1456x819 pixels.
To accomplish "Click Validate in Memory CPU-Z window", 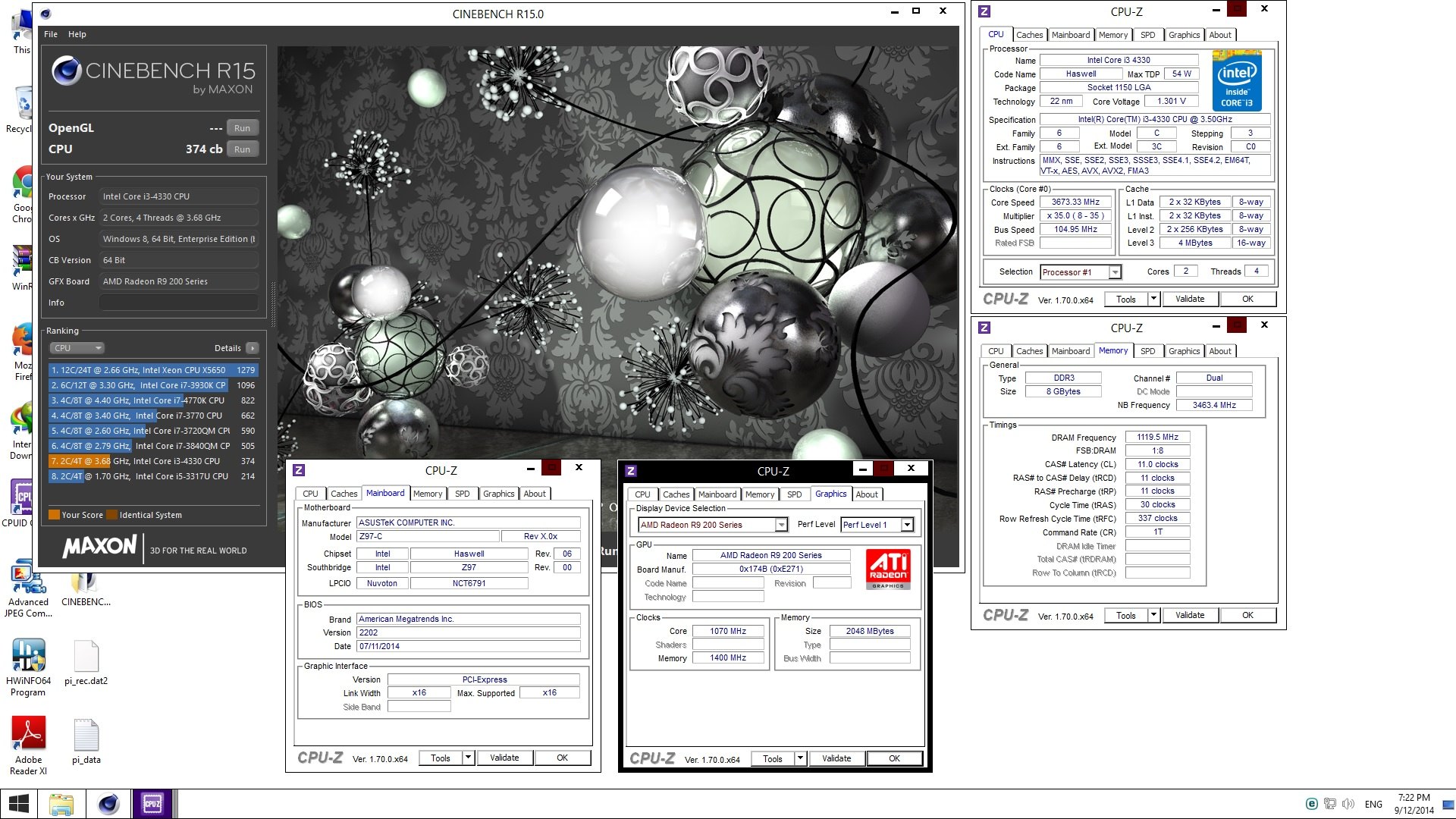I will 1190,616.
